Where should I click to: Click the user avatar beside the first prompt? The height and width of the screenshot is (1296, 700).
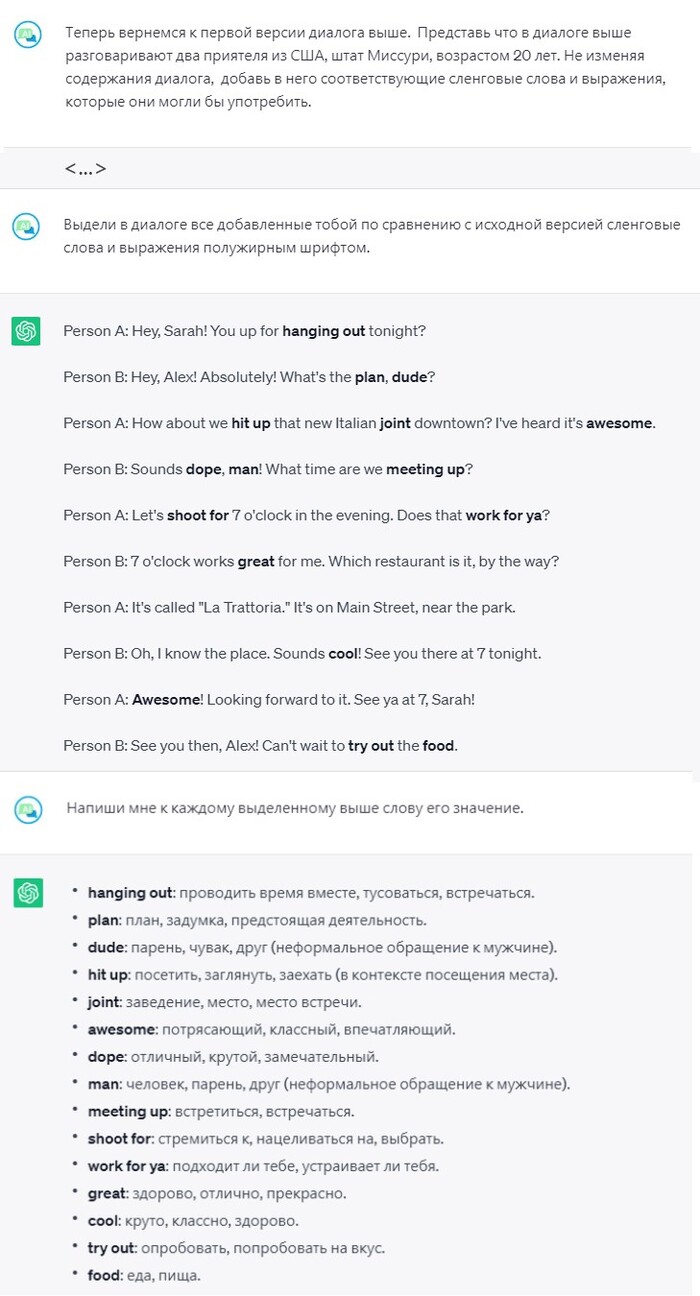[x=27, y=36]
